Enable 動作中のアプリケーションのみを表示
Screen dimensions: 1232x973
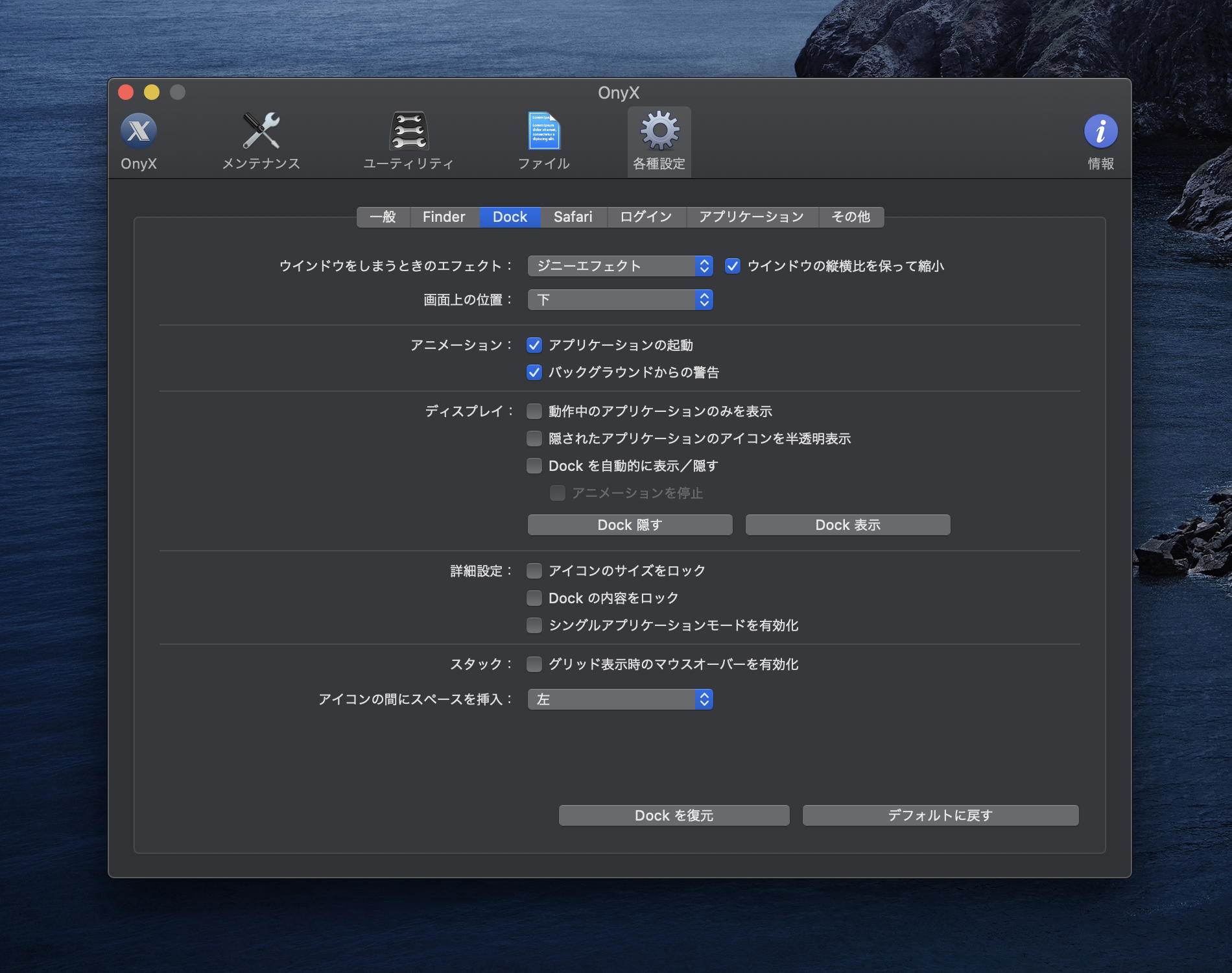click(x=534, y=411)
